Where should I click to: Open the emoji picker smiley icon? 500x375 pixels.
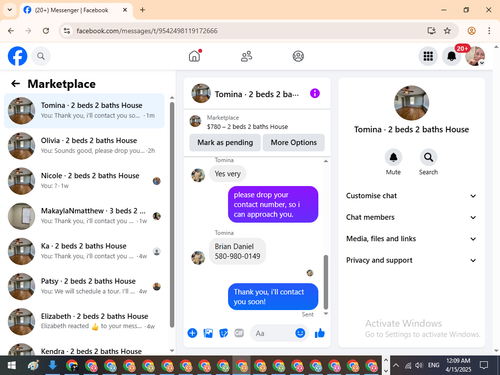coord(300,333)
